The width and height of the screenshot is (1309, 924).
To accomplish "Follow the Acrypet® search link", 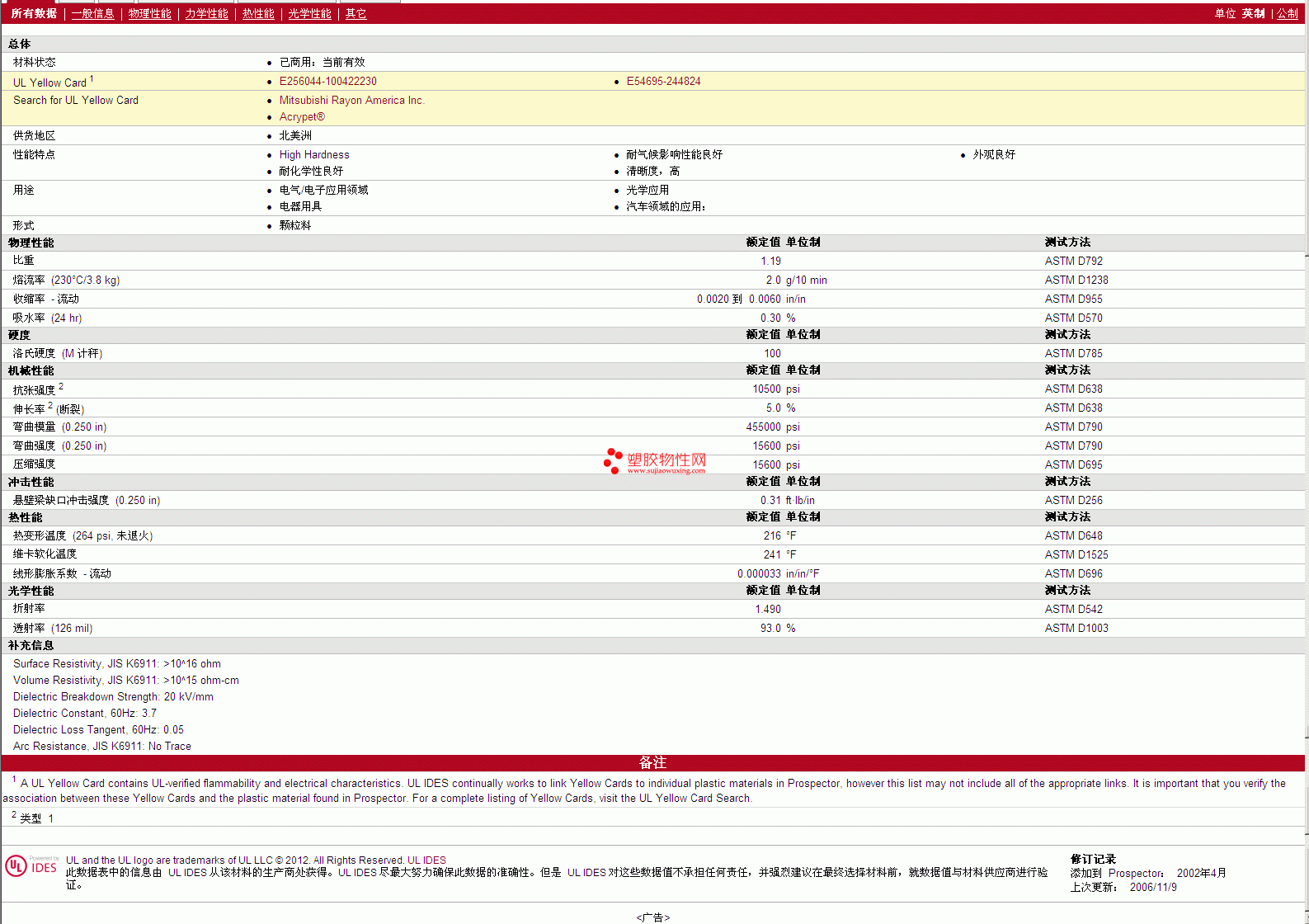I will [x=302, y=117].
